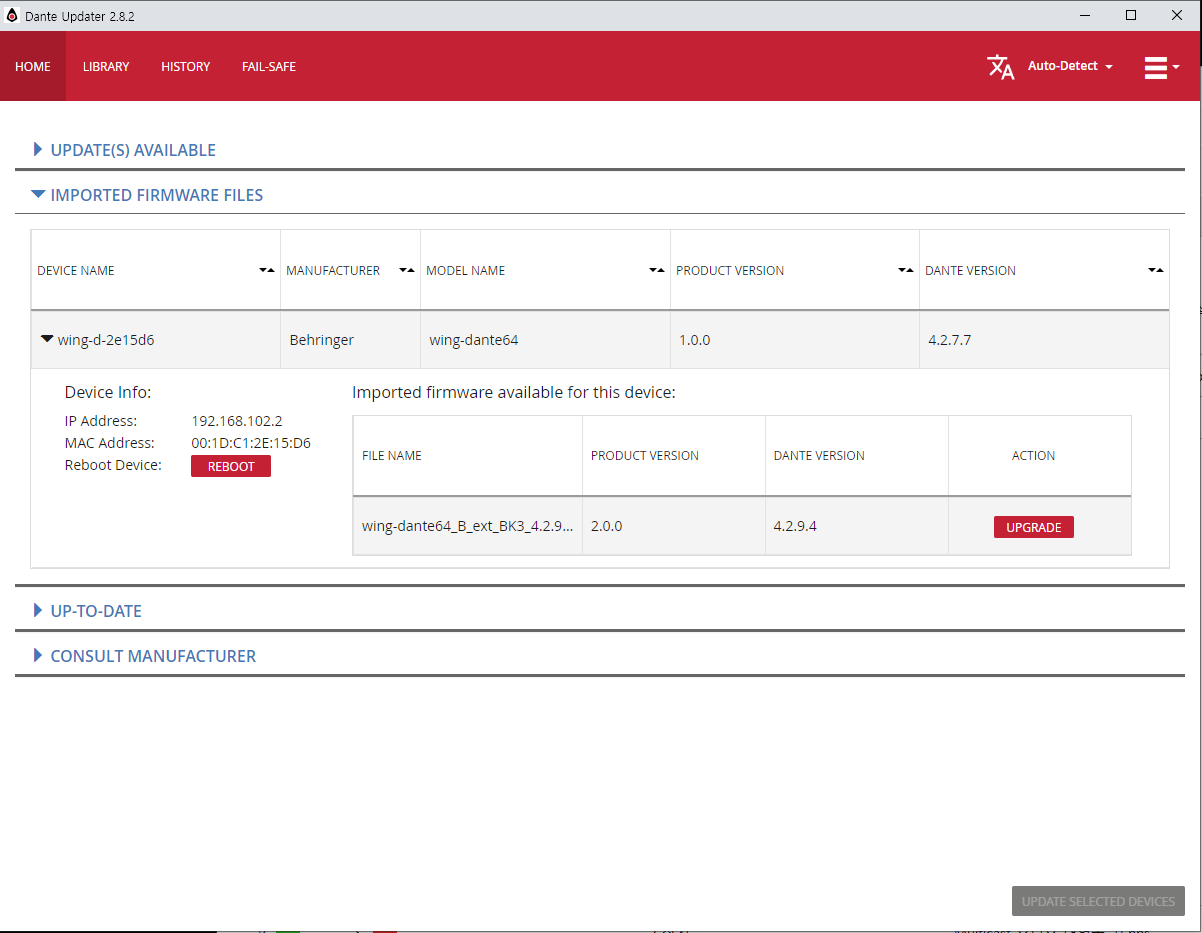1202x933 pixels.
Task: Collapse the wing-d-2e15d6 device row
Action: 47,339
